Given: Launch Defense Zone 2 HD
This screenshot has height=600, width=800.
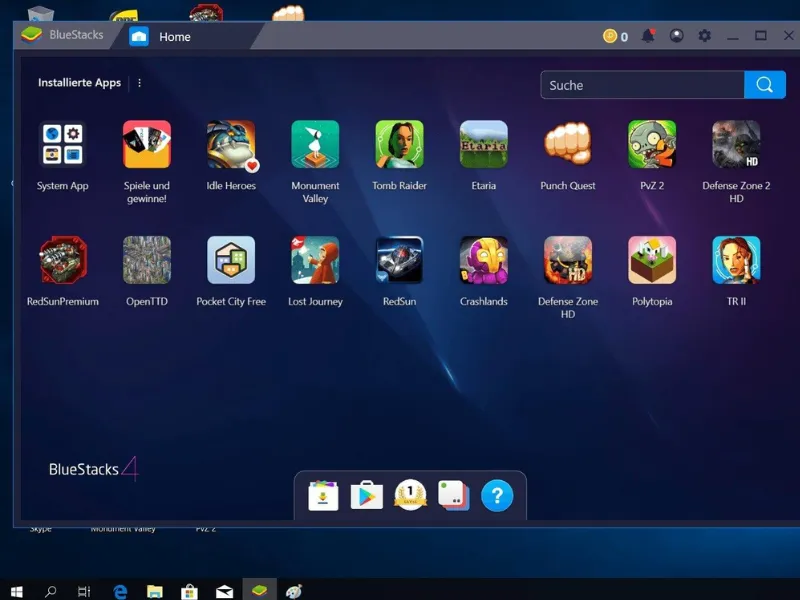Looking at the screenshot, I should tap(736, 144).
